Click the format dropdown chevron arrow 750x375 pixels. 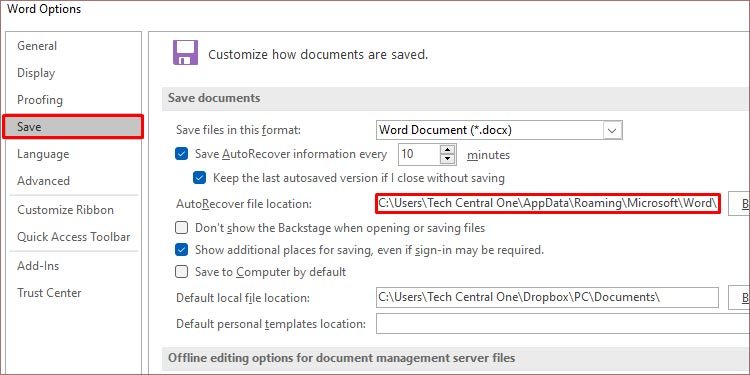pyautogui.click(x=612, y=130)
